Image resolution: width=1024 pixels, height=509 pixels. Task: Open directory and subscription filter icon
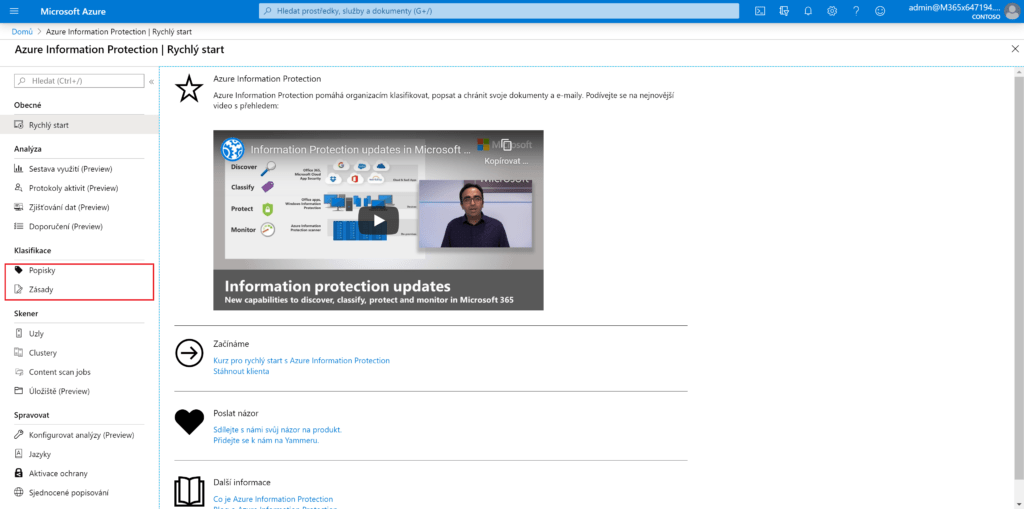tap(784, 11)
